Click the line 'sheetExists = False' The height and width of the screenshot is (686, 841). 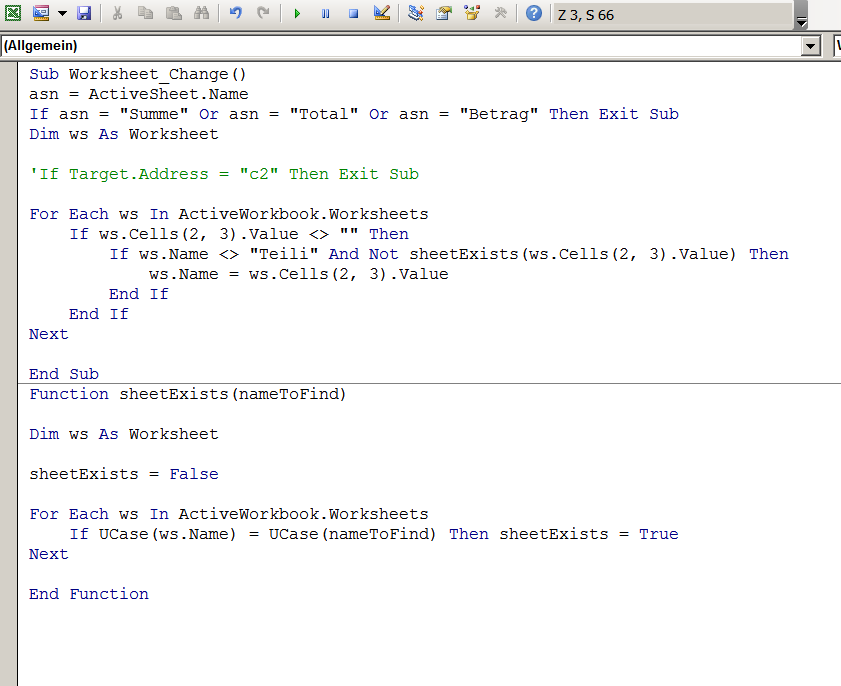(123, 474)
